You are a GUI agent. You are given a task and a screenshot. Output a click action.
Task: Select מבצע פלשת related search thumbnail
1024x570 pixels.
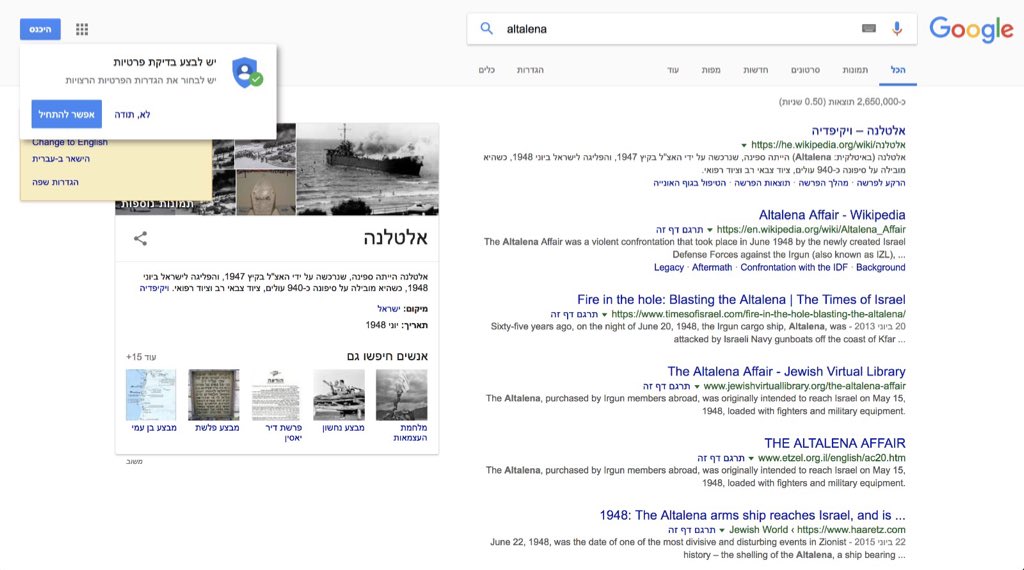pos(214,395)
